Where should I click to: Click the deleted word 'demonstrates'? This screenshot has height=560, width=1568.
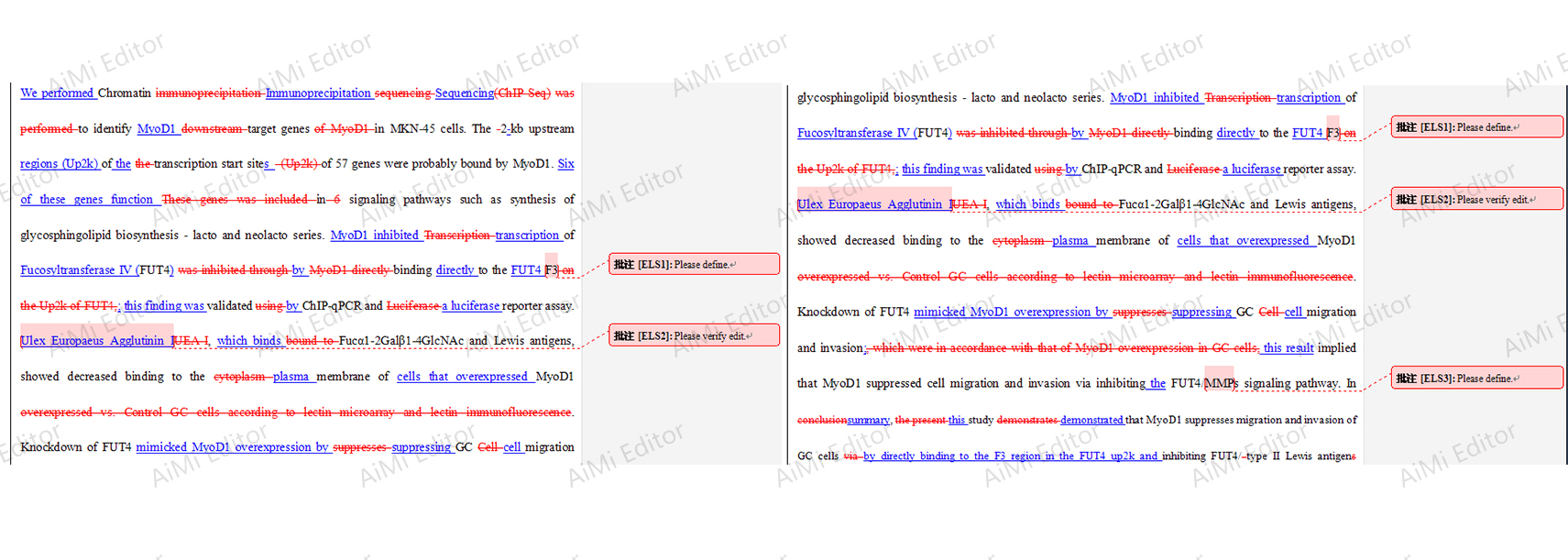click(x=1027, y=419)
